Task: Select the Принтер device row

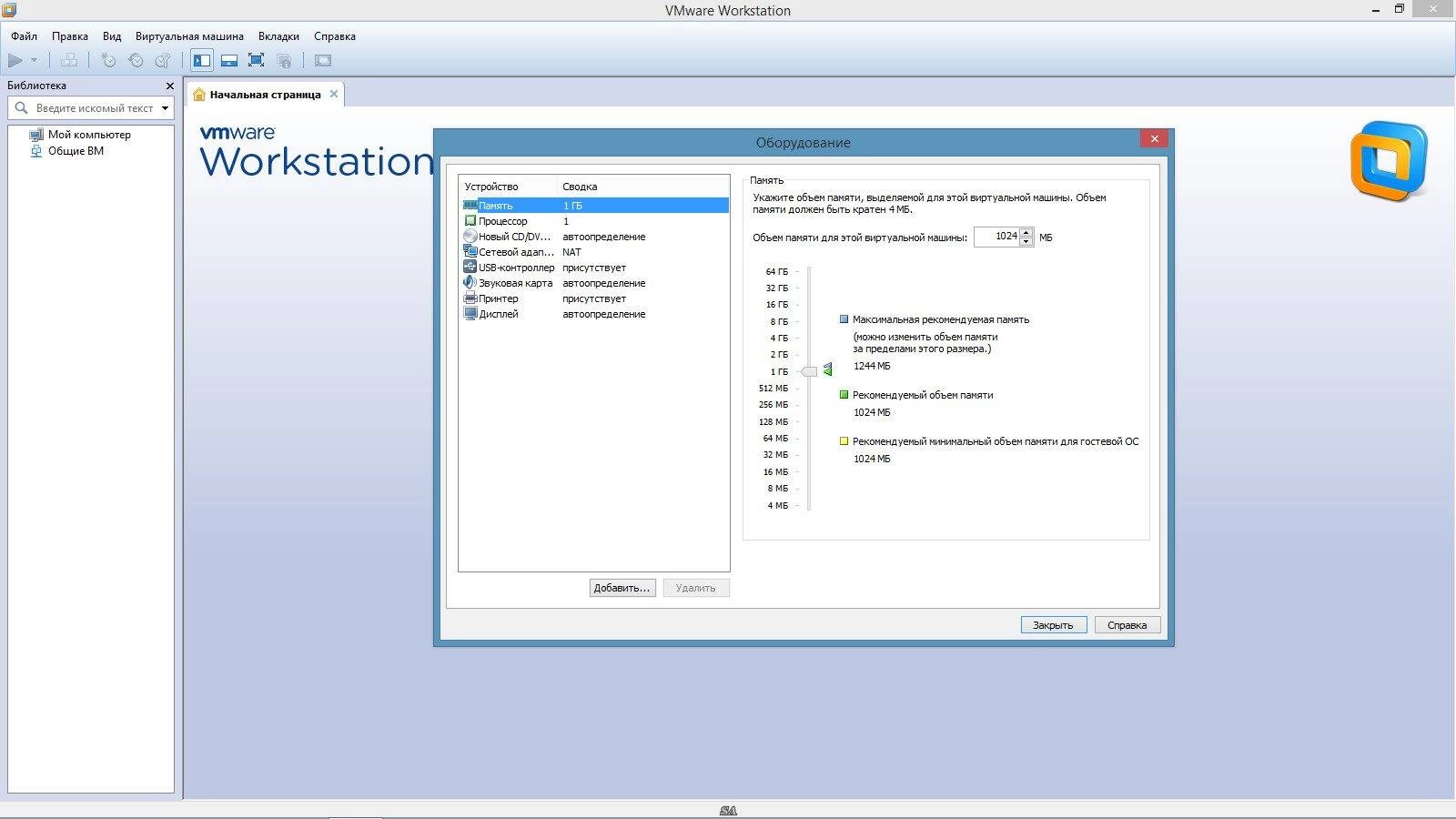Action: pyautogui.click(x=595, y=298)
